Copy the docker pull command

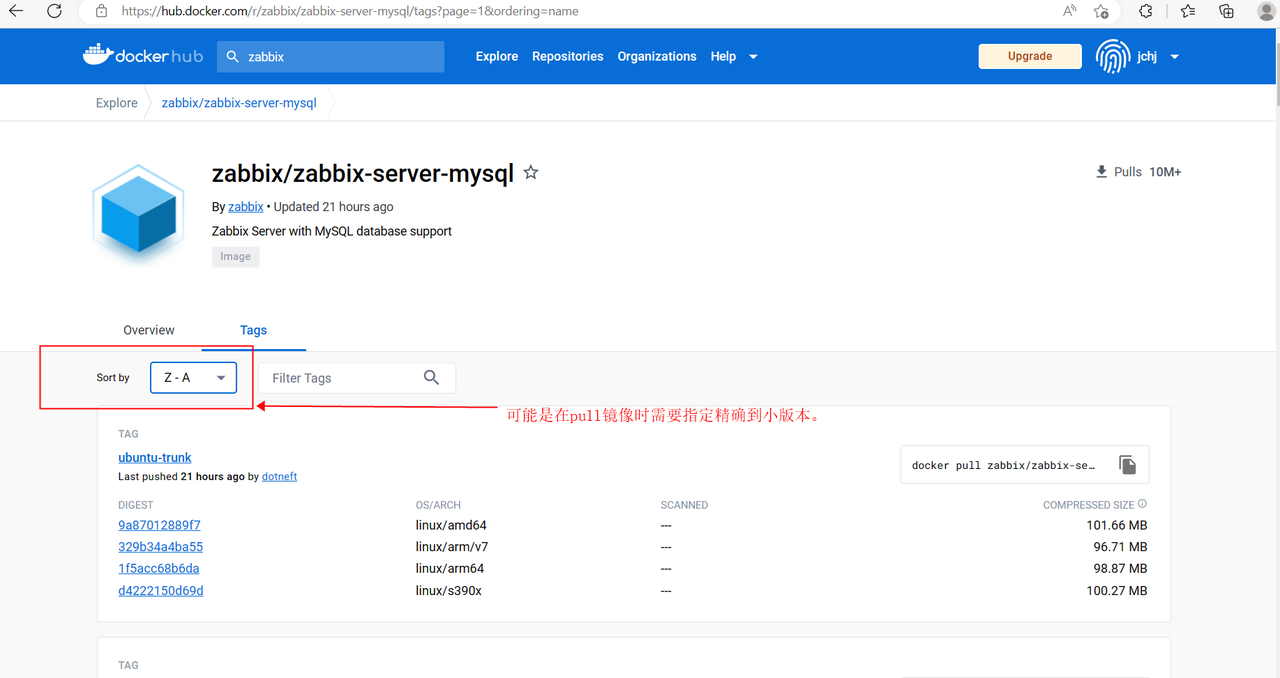point(1127,465)
